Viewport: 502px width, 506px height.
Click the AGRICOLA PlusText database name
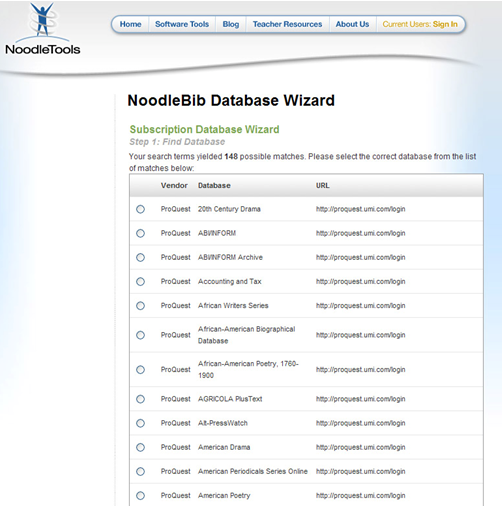click(x=230, y=399)
